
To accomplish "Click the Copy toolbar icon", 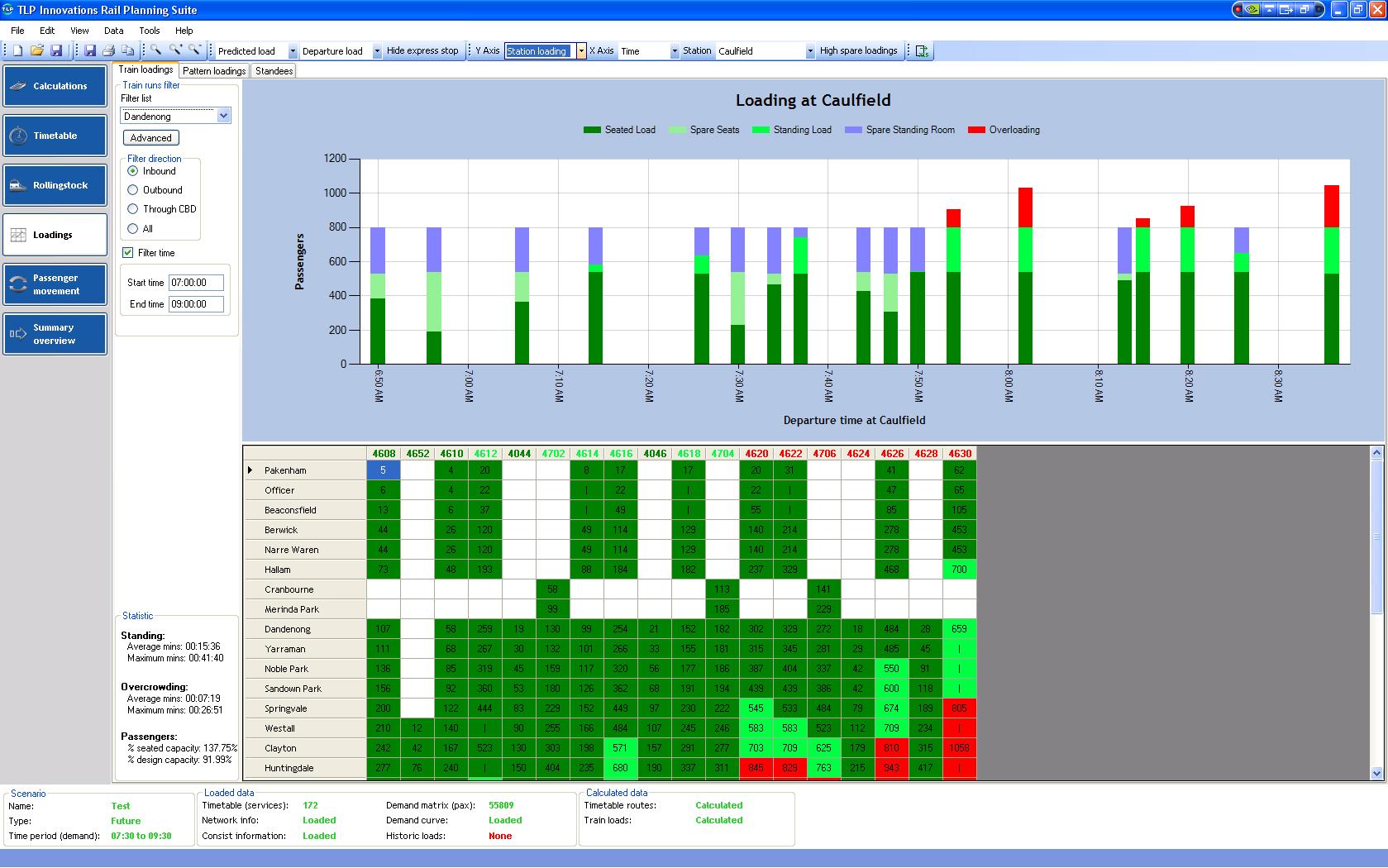I will (x=127, y=50).
